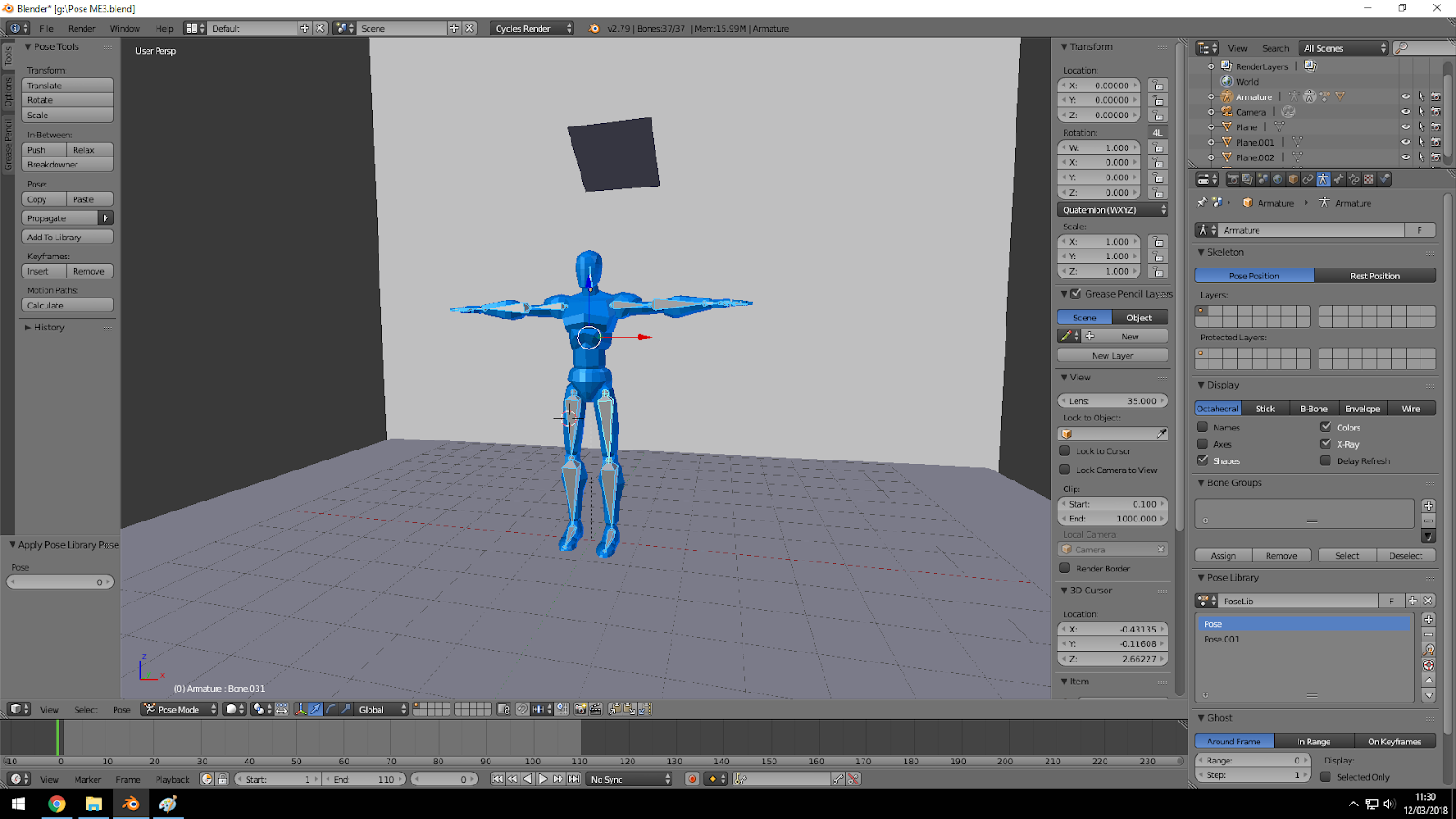Viewport: 1456px width, 819px height.
Task: Open the Pose menu in viewport header
Action: pyautogui.click(x=121, y=709)
